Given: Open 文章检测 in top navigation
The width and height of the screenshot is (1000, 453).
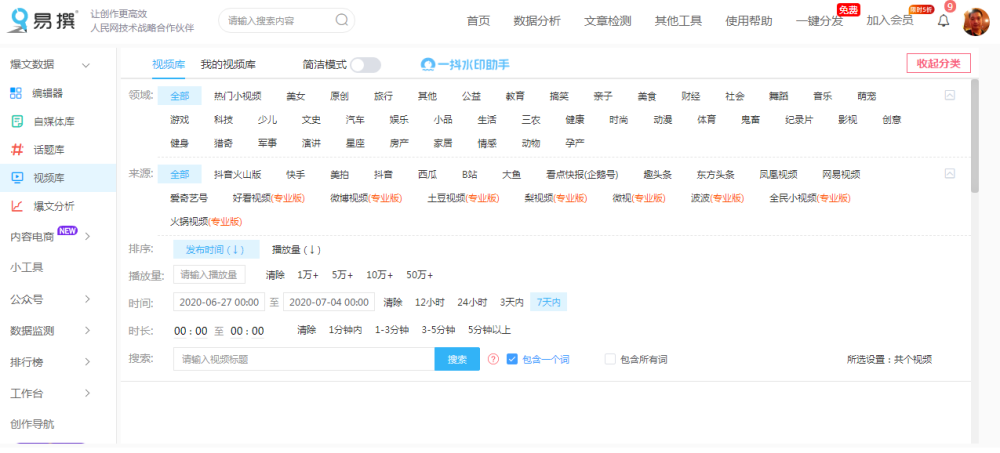Looking at the screenshot, I should pos(607,20).
